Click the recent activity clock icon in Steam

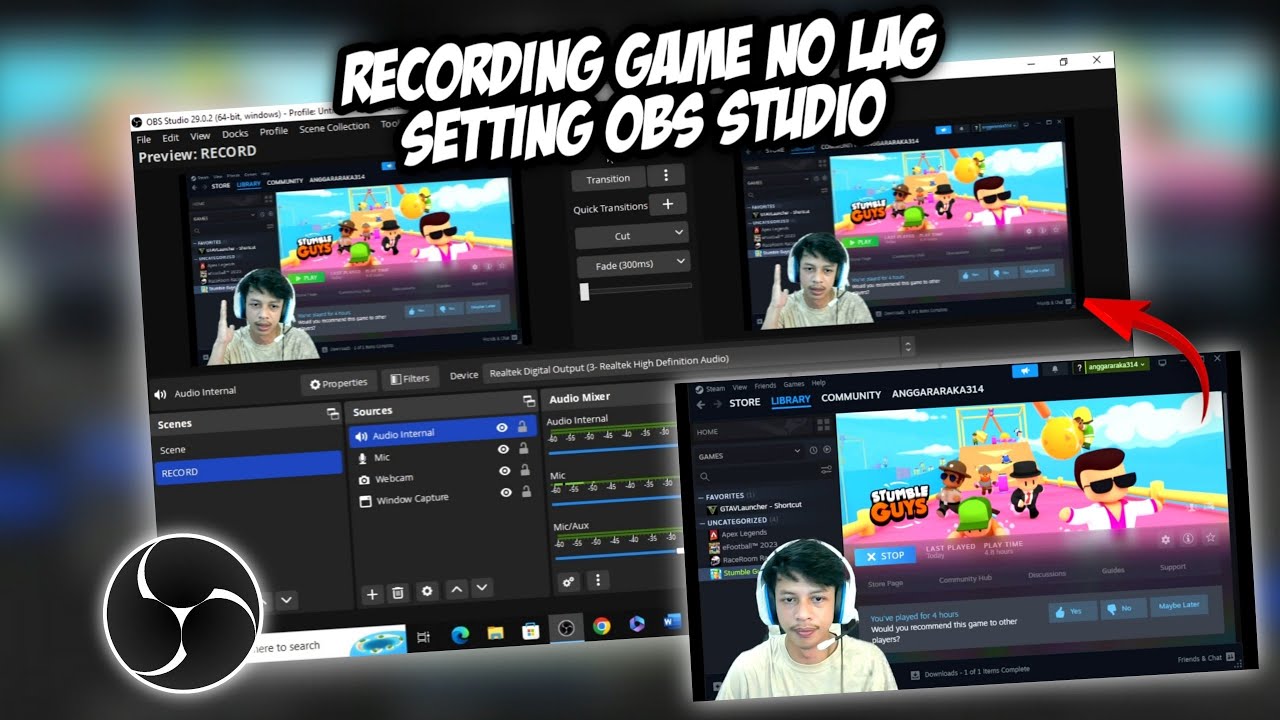tap(813, 450)
